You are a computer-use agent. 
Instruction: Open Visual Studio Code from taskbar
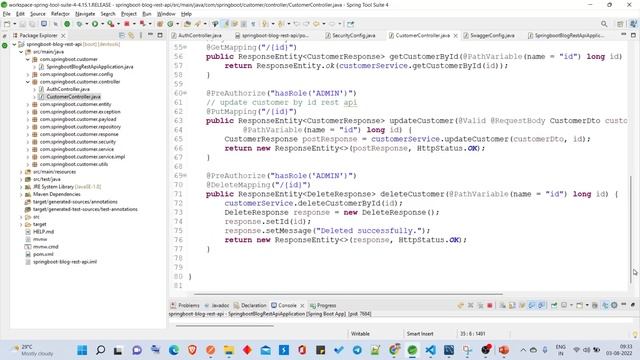pos(430,350)
